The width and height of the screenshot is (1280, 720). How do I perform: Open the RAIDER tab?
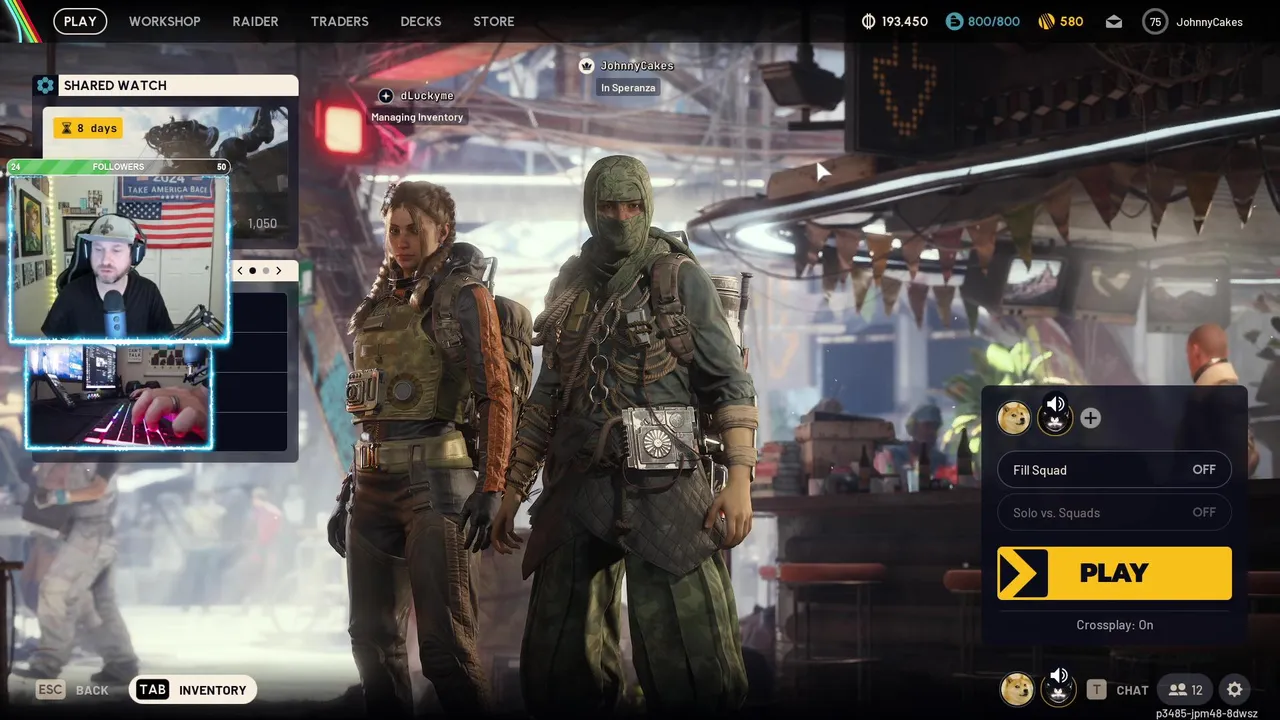coord(255,21)
